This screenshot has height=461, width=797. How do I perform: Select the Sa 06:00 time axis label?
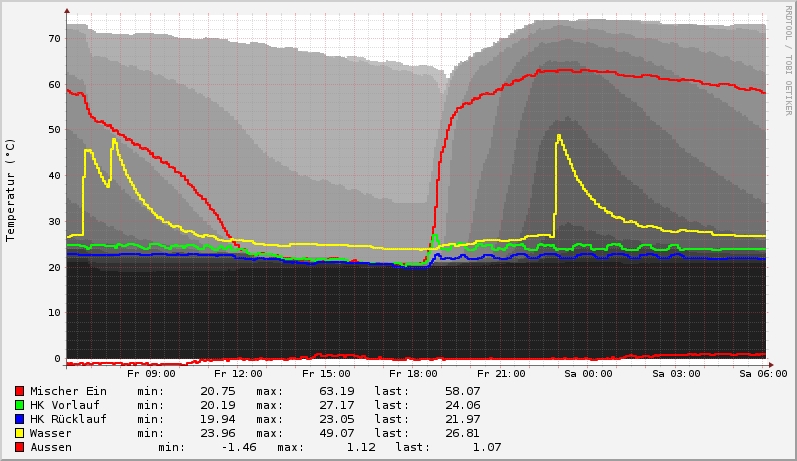763,374
